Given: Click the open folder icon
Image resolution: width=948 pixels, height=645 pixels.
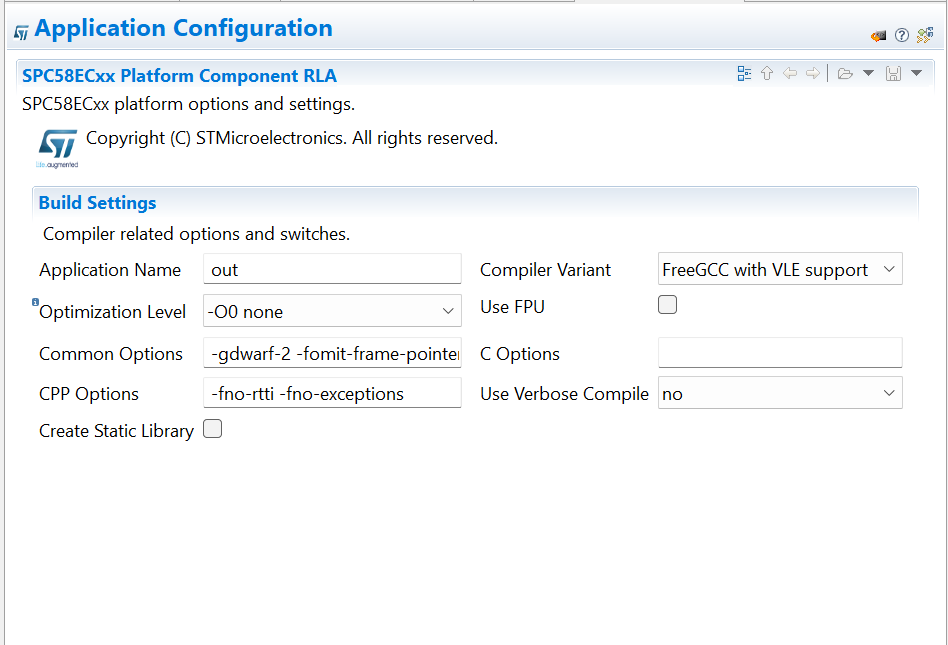Looking at the screenshot, I should click(x=845, y=73).
